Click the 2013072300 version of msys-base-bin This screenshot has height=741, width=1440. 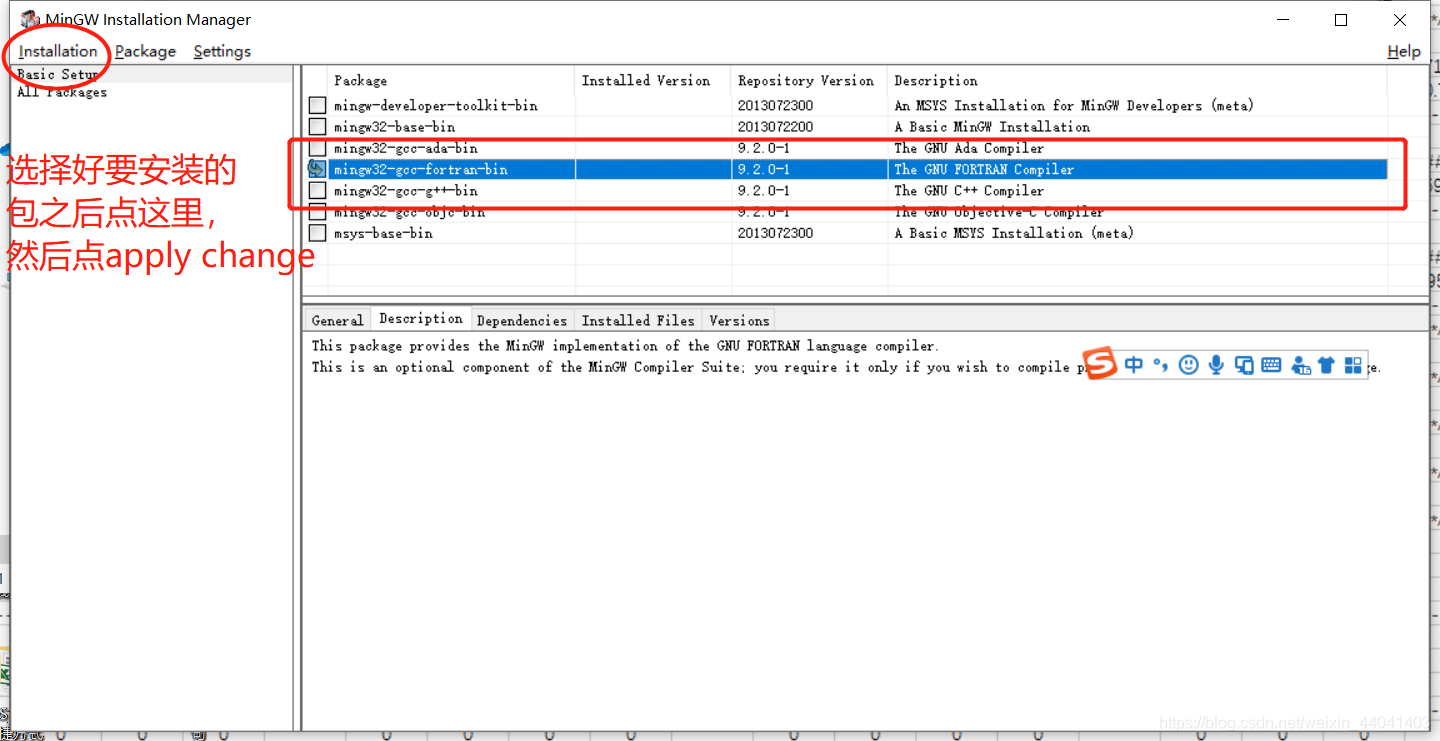click(775, 233)
